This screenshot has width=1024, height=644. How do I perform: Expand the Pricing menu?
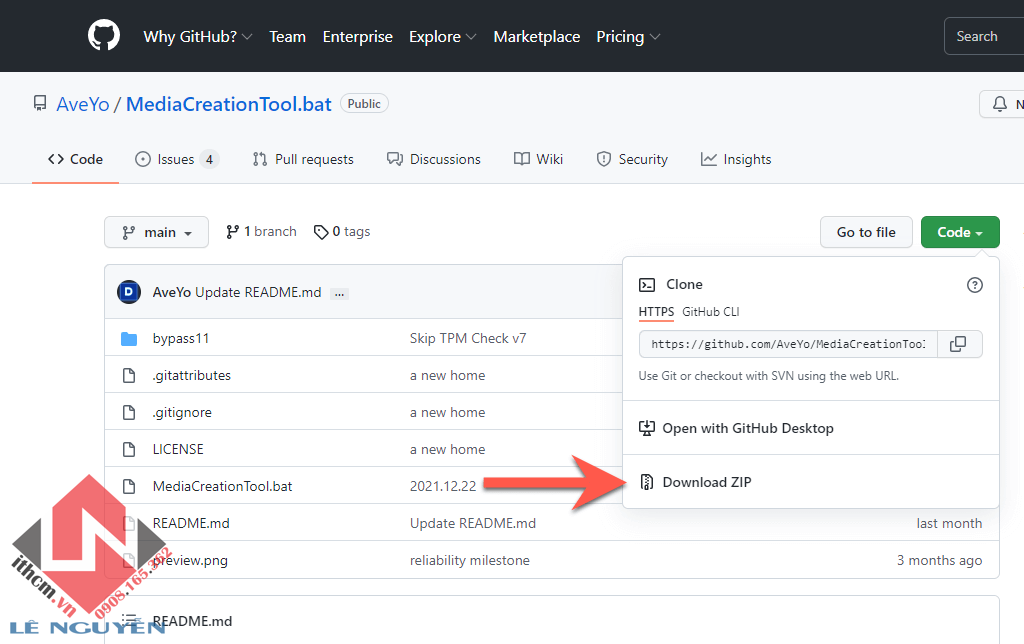628,37
